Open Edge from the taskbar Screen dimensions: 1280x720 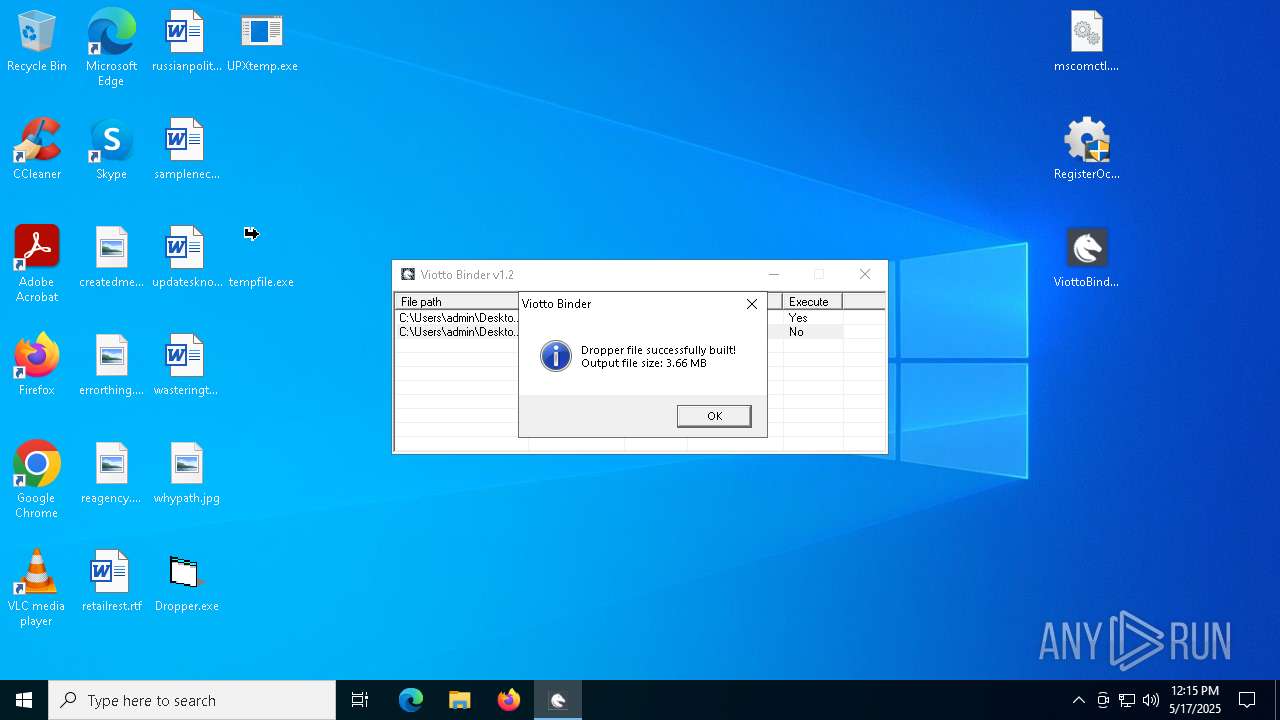[410, 700]
